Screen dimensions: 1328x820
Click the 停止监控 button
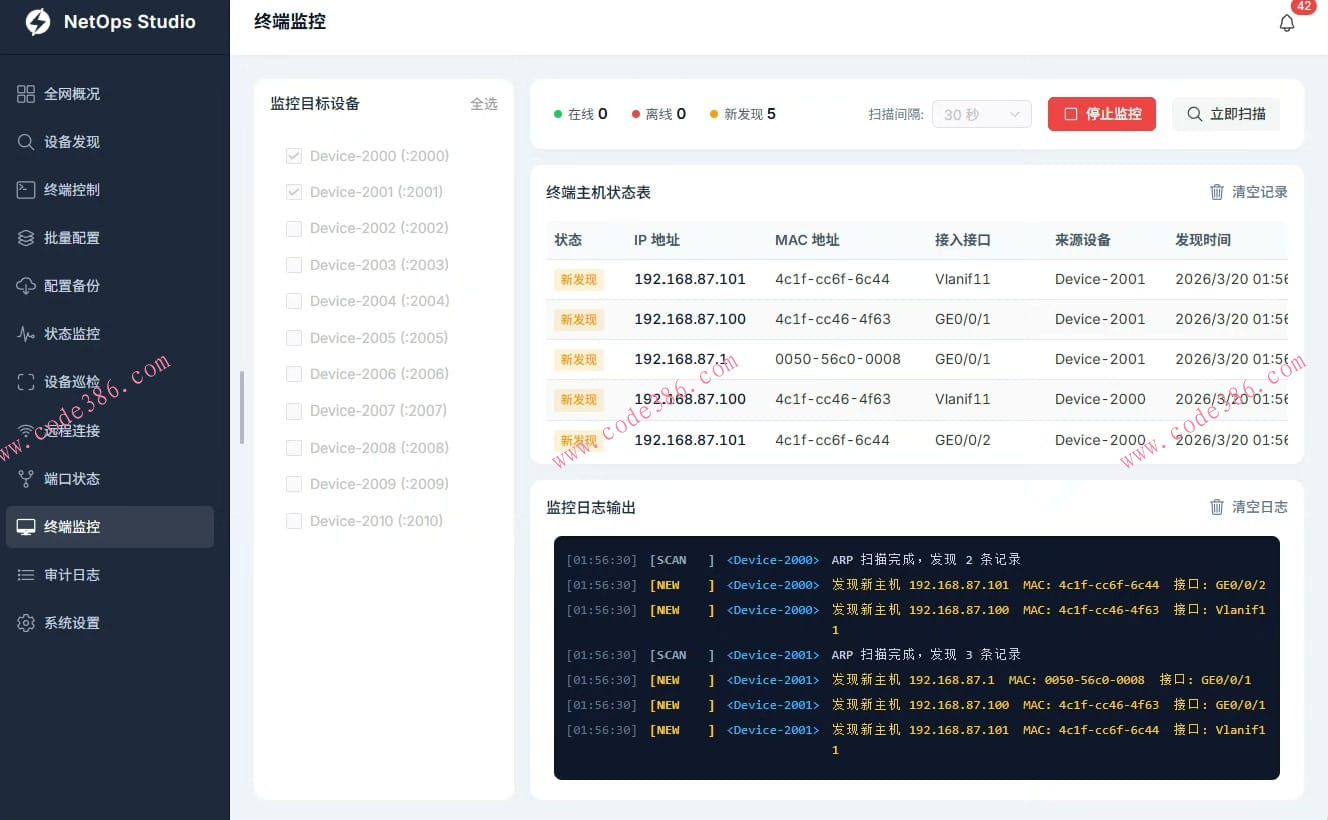(1101, 113)
